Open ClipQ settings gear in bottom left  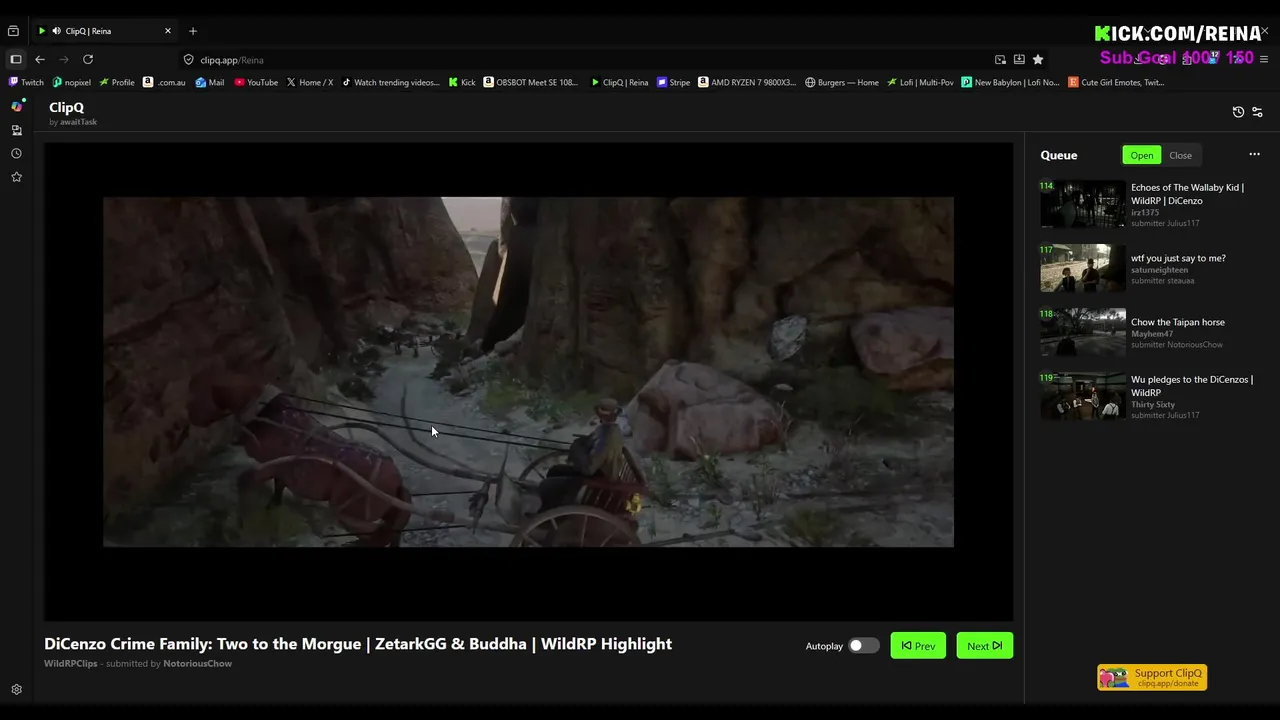click(x=16, y=690)
